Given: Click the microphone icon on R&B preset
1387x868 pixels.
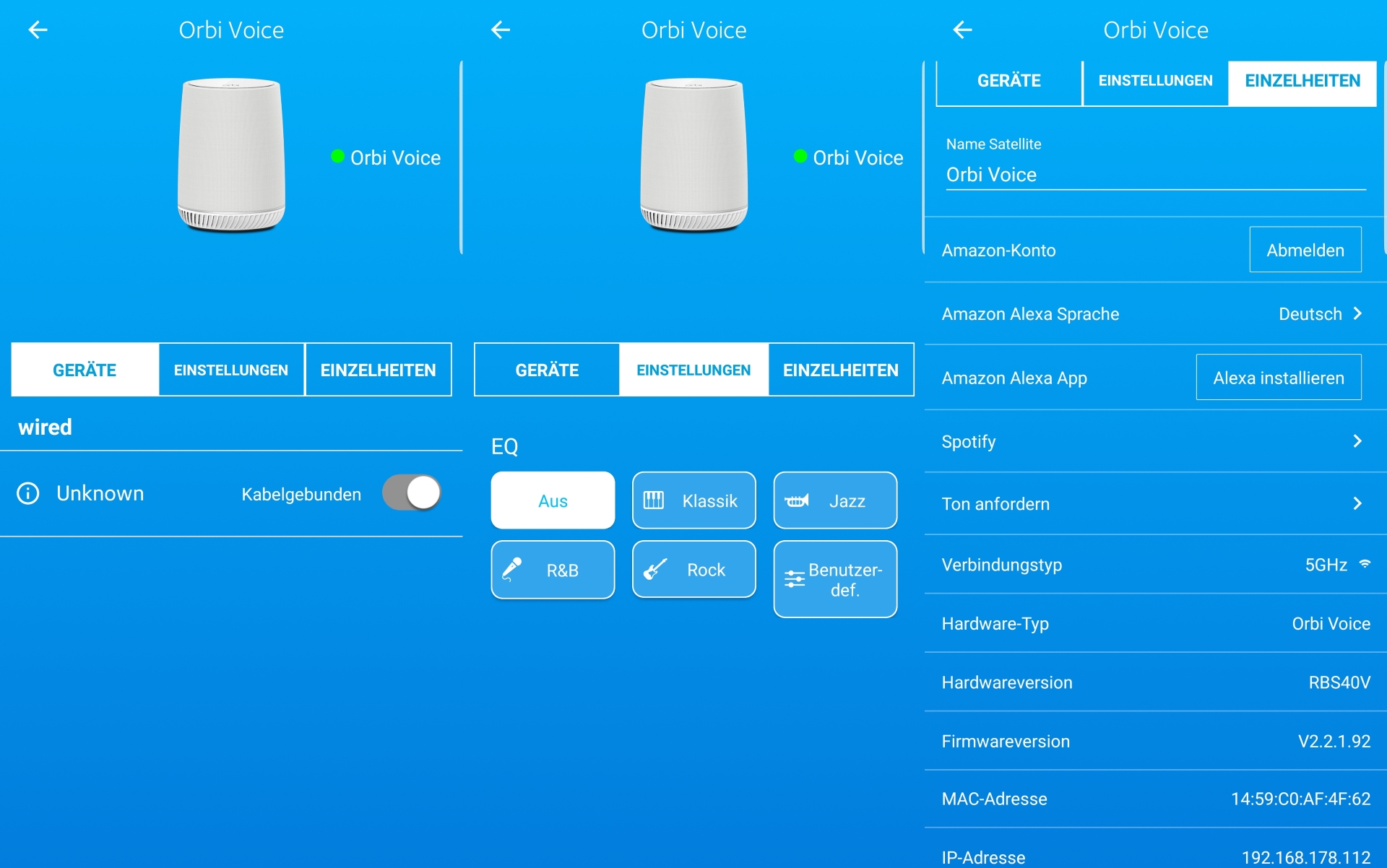Looking at the screenshot, I should (511, 570).
